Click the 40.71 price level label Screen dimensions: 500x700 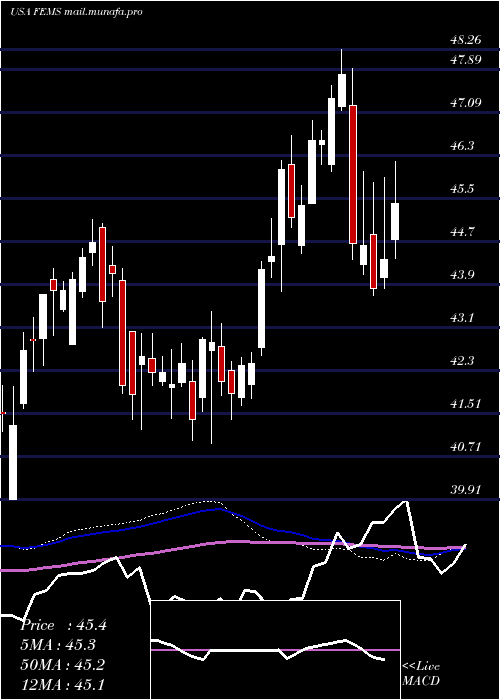coord(465,446)
